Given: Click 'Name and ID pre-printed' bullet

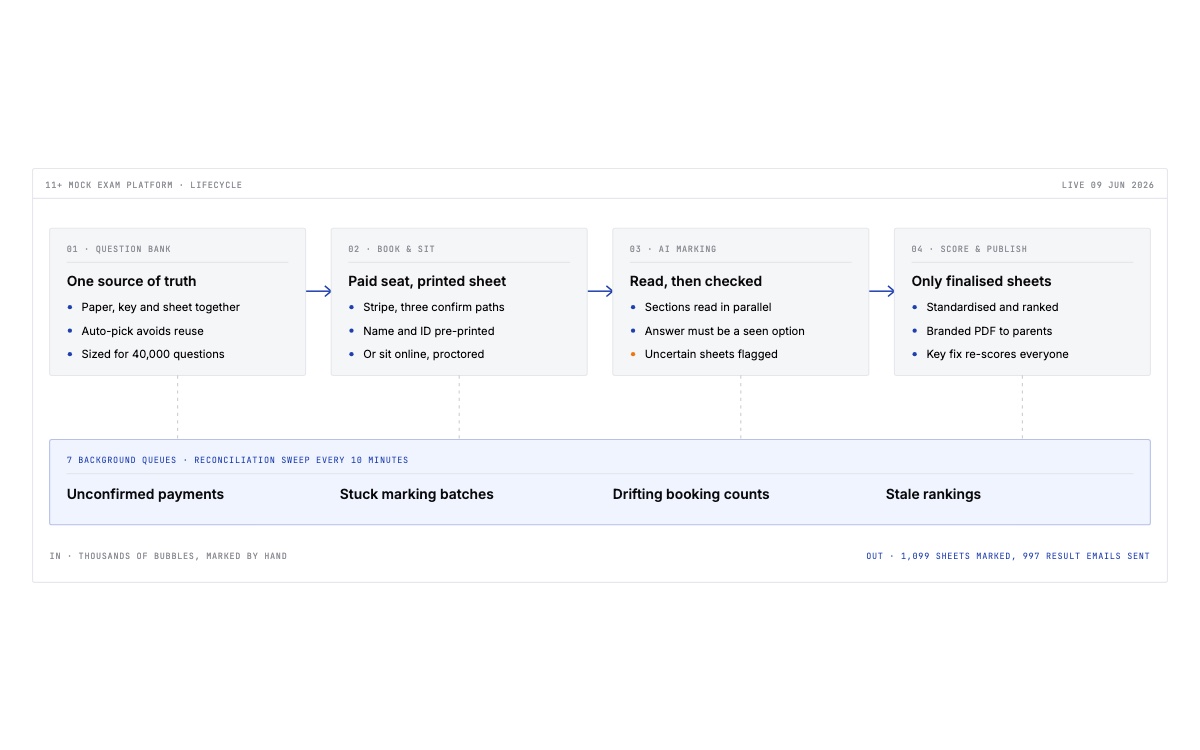Looking at the screenshot, I should pyautogui.click(x=429, y=331).
